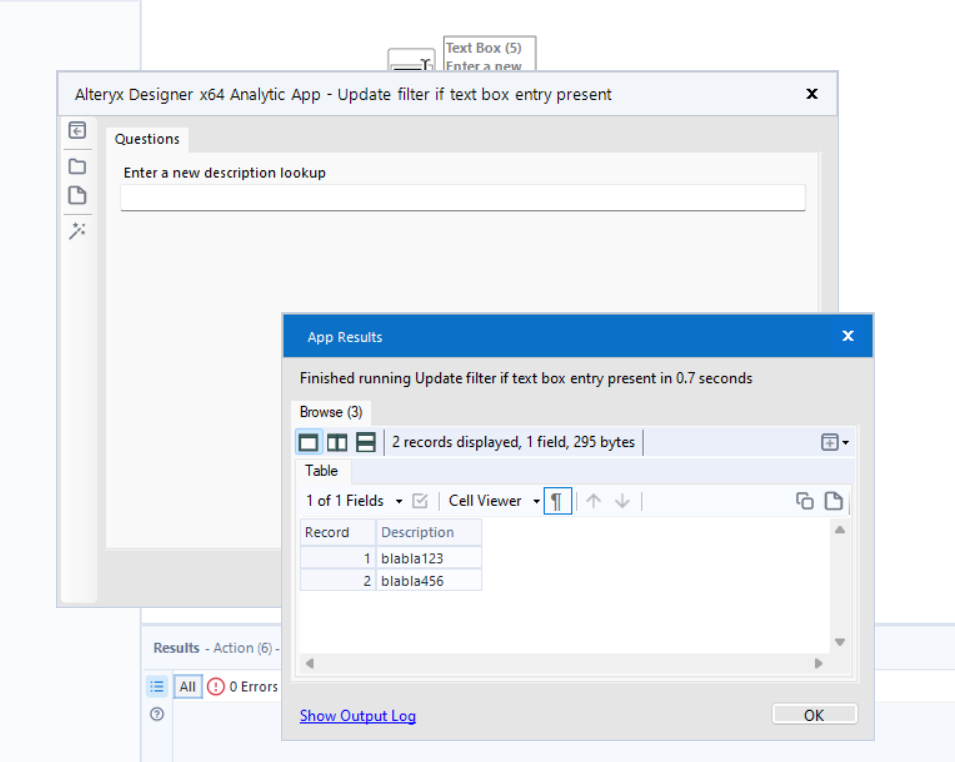The image size is (955, 762).
Task: Open the folder icon in the app sidebar
Action: (x=78, y=166)
